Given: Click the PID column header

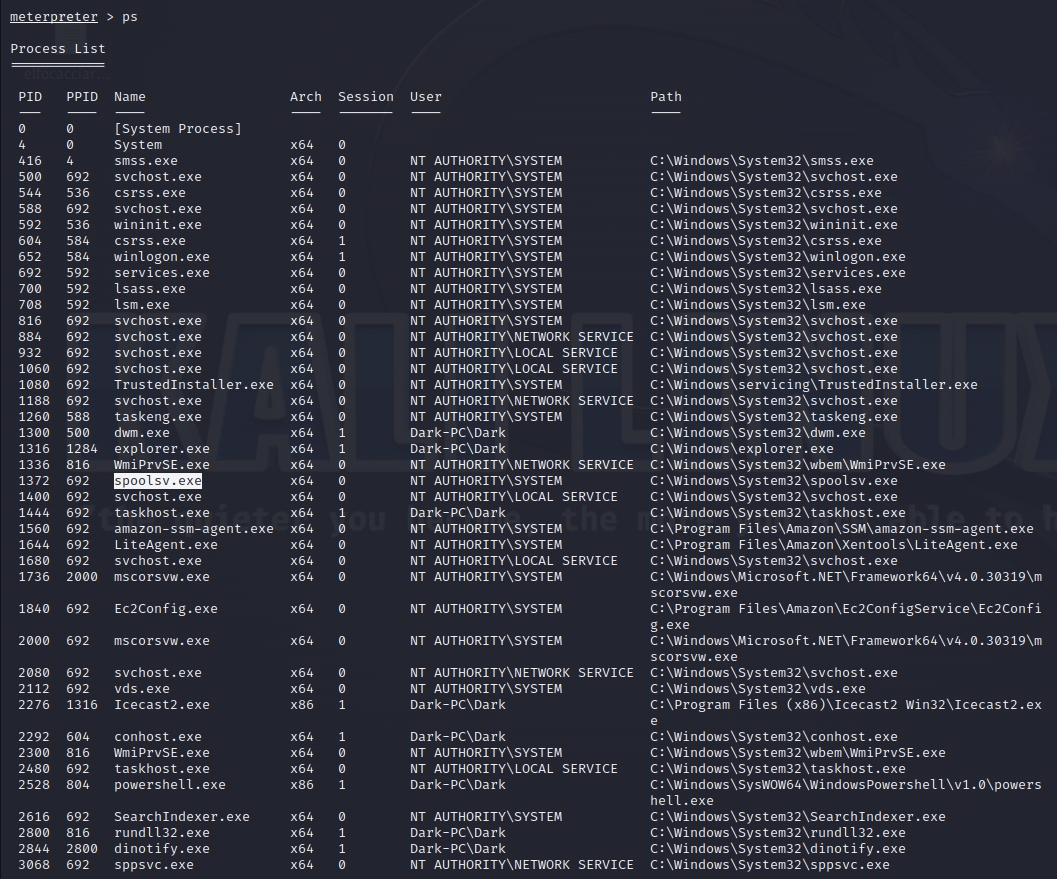Looking at the screenshot, I should click(x=30, y=97).
